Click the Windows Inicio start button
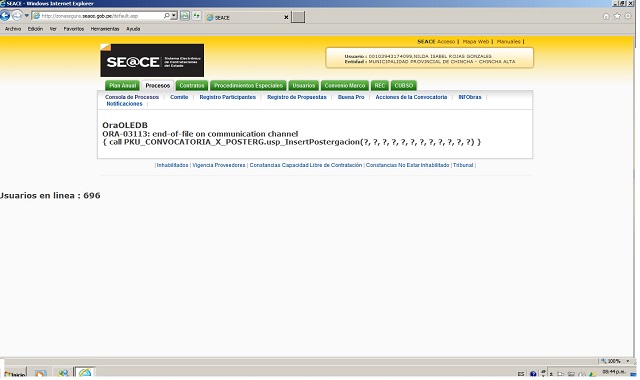 [14, 374]
